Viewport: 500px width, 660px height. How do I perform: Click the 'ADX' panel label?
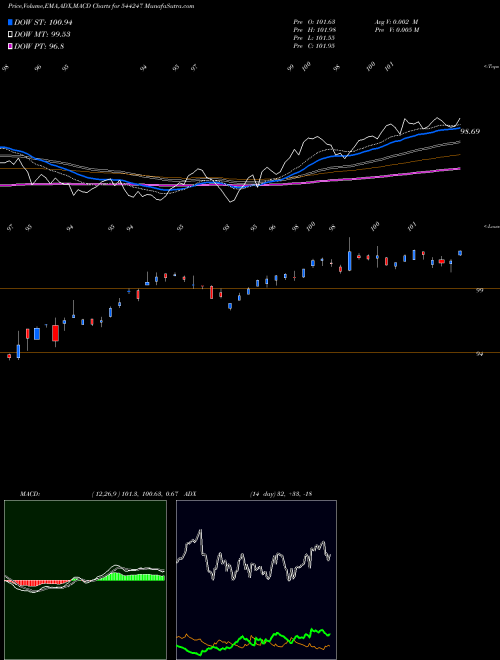(x=191, y=494)
